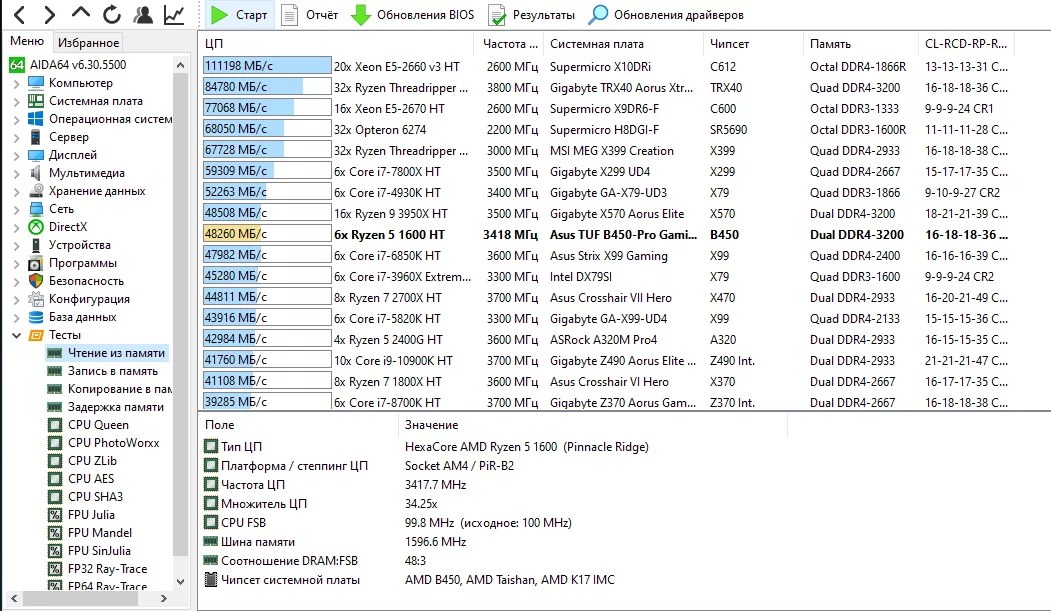
Task: Open Результаты in the toolbar
Action: click(x=531, y=15)
